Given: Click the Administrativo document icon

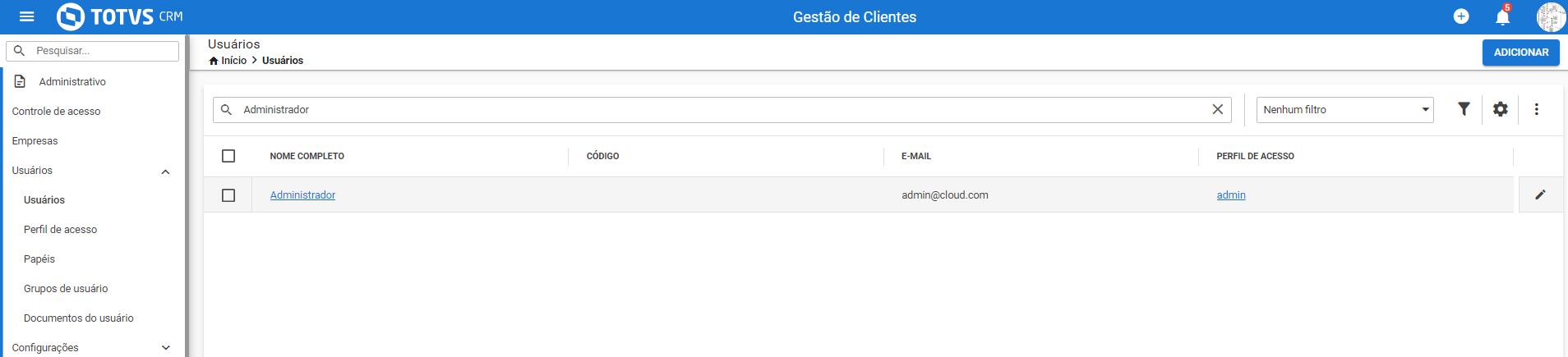Looking at the screenshot, I should pos(20,81).
